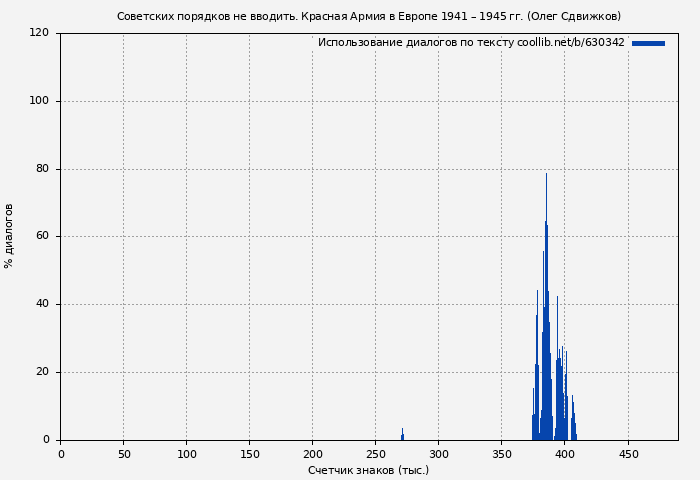Click the x-axis tick label 100
700x480 pixels.
click(x=187, y=454)
